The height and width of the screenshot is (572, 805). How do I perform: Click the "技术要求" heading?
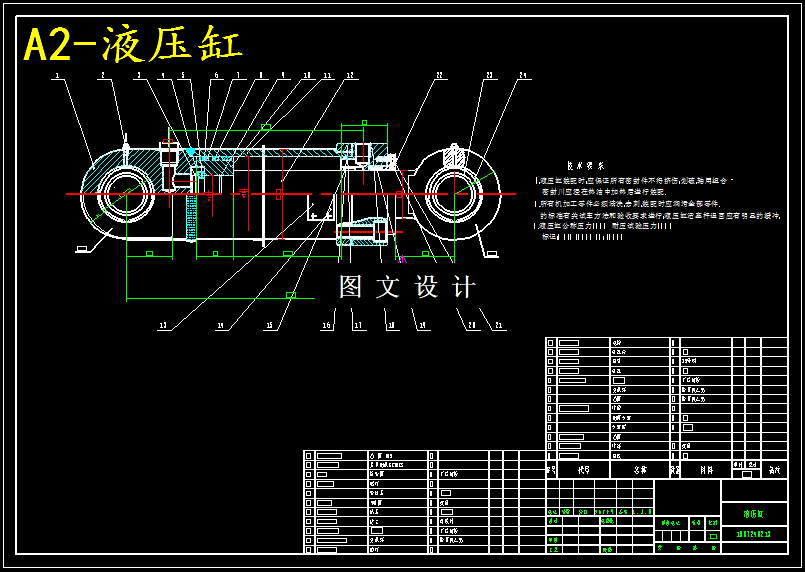[586, 166]
